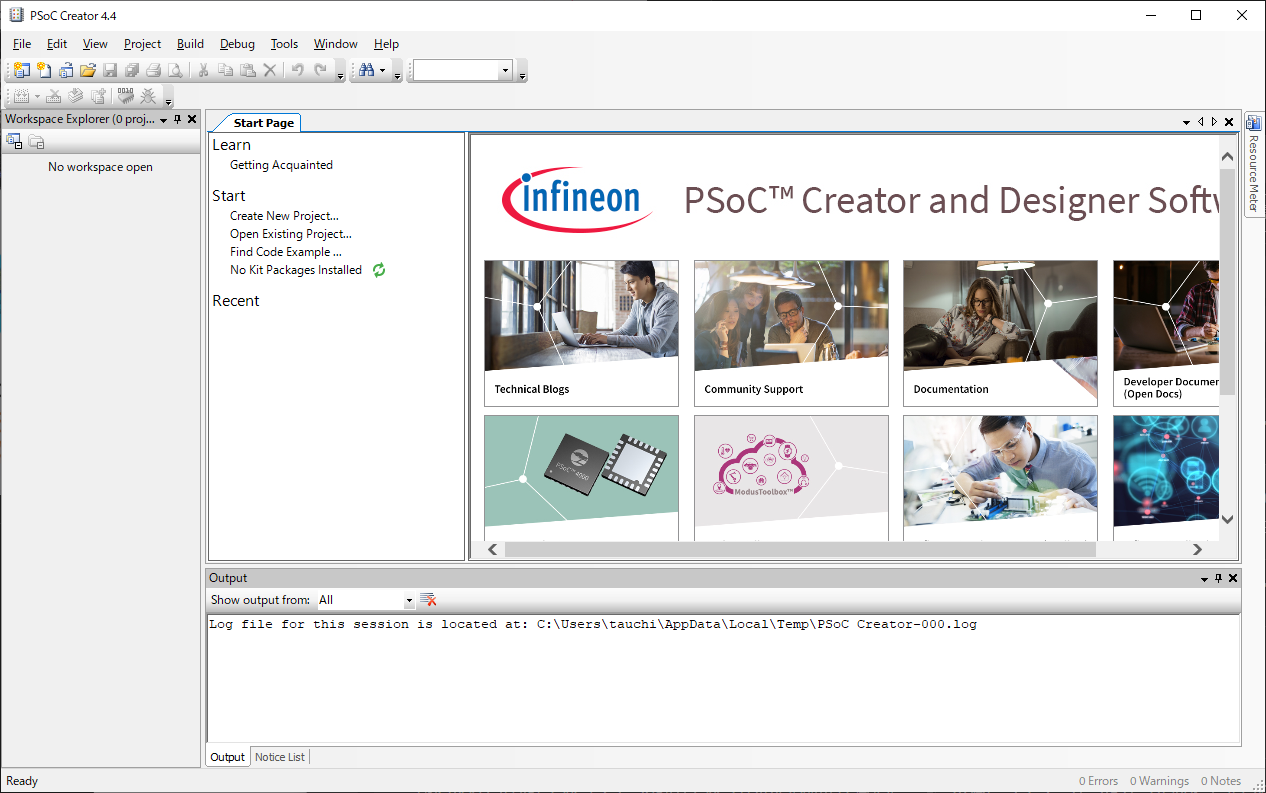Open the Technical Blogs card
Screen dimensions: 1266x793
point(581,333)
